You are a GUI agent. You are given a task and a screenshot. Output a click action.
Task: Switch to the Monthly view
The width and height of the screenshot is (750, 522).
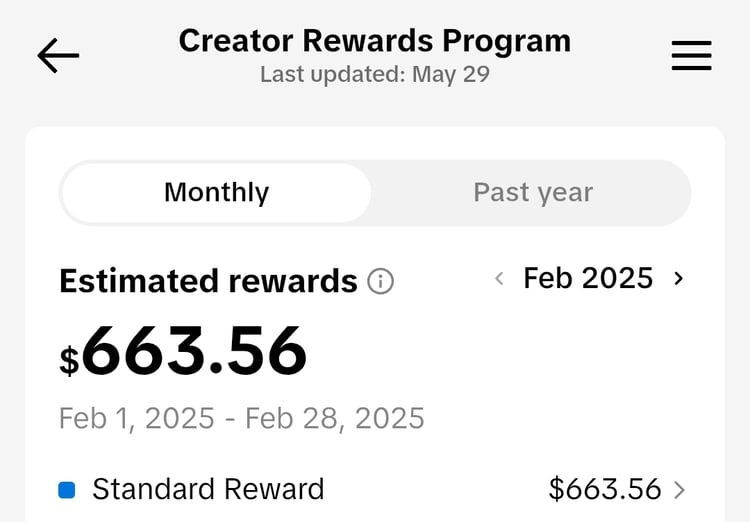216,193
